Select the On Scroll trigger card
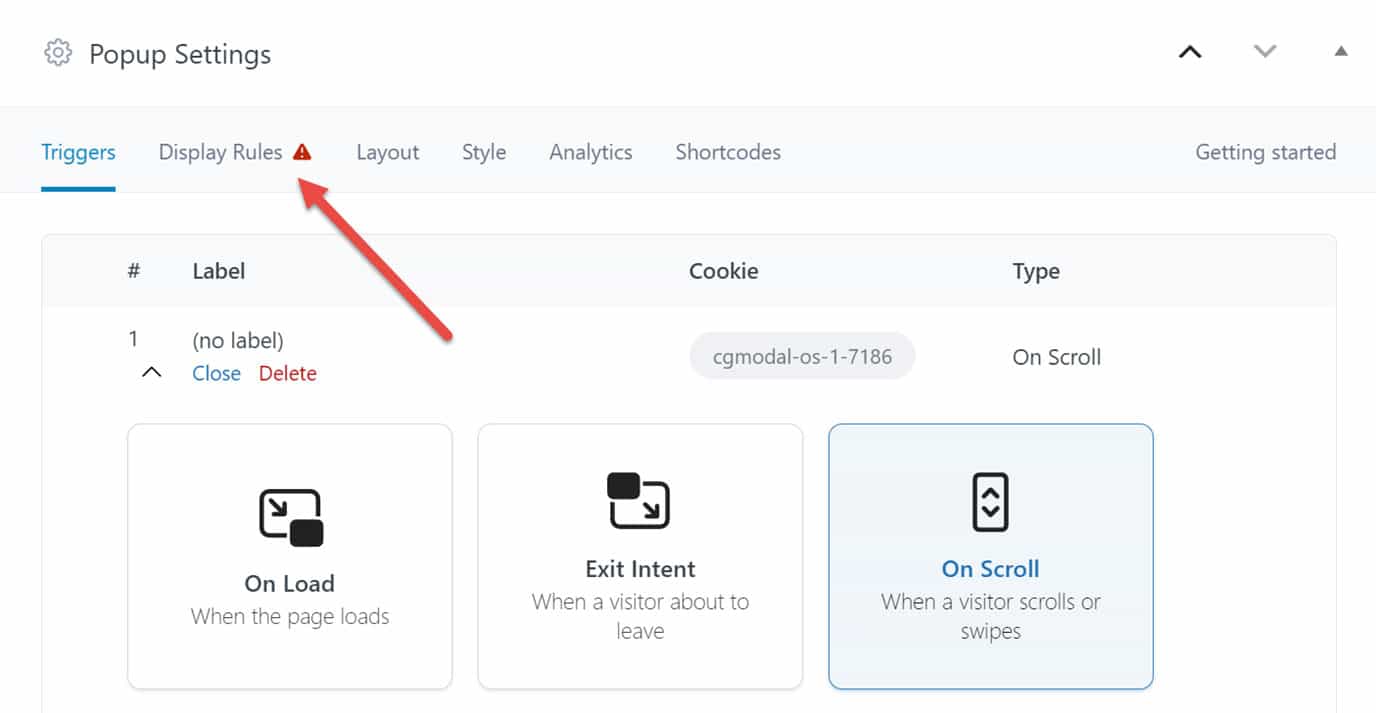Image resolution: width=1376 pixels, height=713 pixels. click(991, 556)
